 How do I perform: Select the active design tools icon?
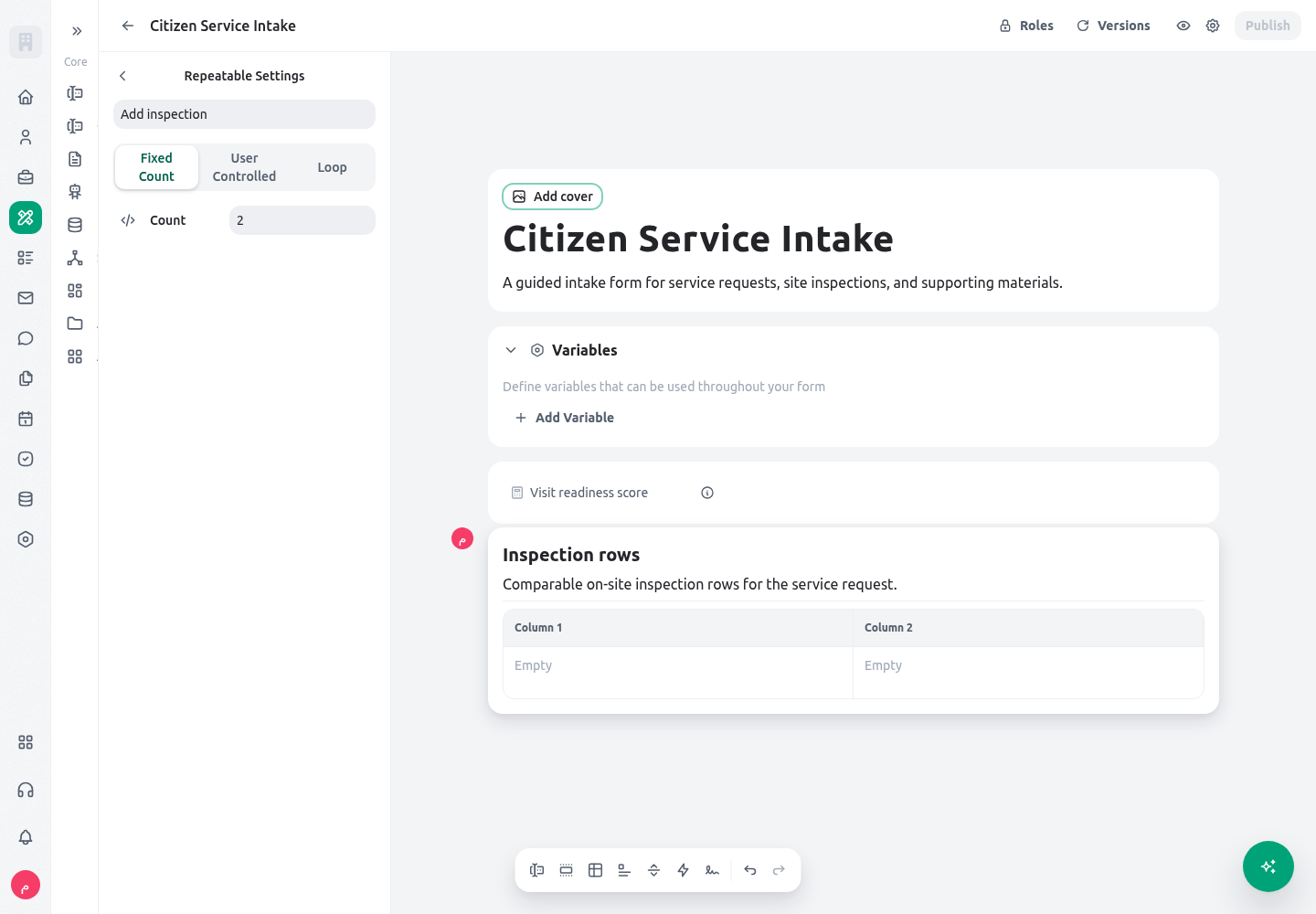click(x=26, y=218)
